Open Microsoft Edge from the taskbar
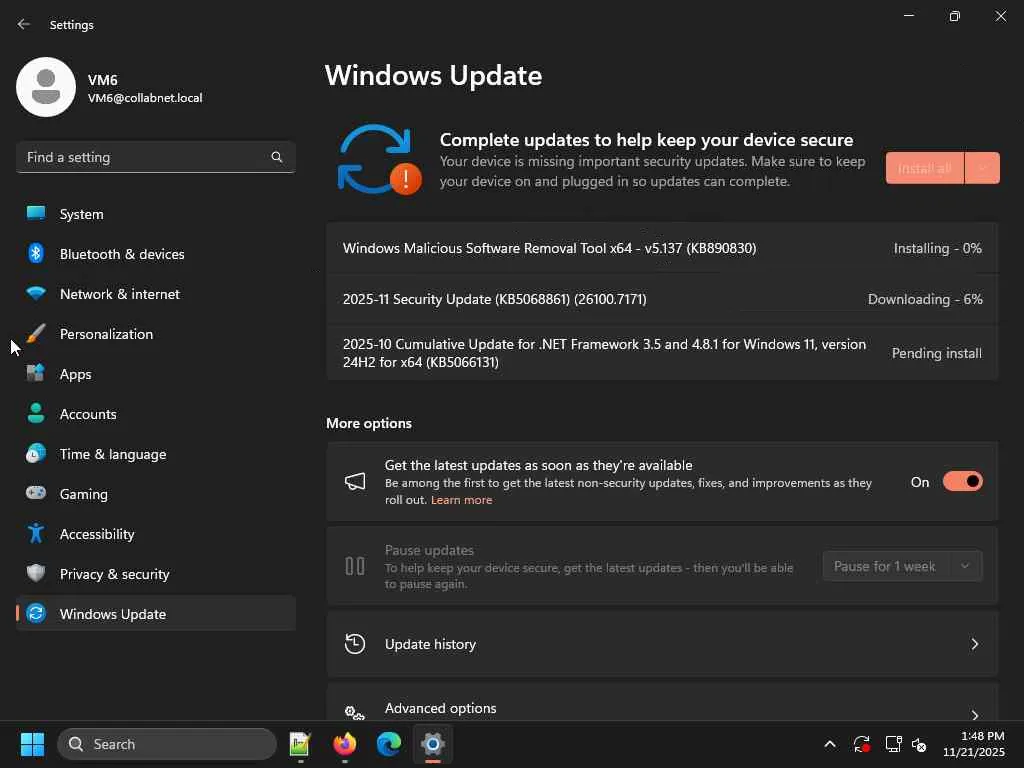 pyautogui.click(x=389, y=744)
